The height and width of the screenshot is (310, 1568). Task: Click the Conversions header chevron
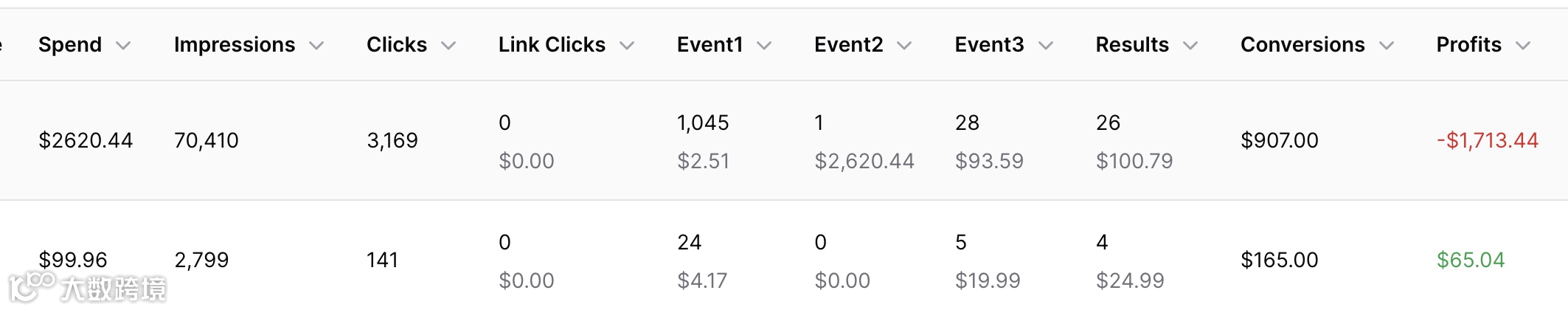point(1387,46)
